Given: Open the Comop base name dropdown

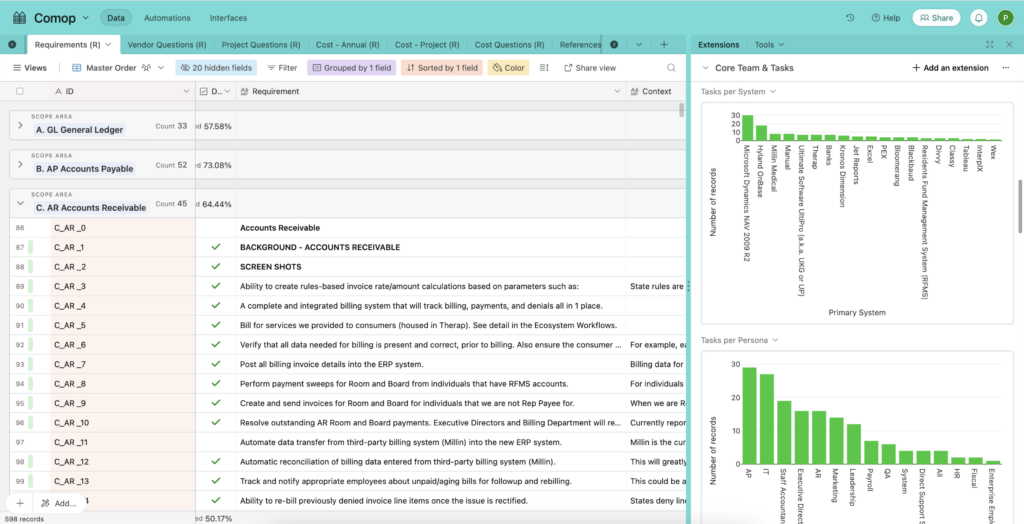Looking at the screenshot, I should tap(86, 18).
